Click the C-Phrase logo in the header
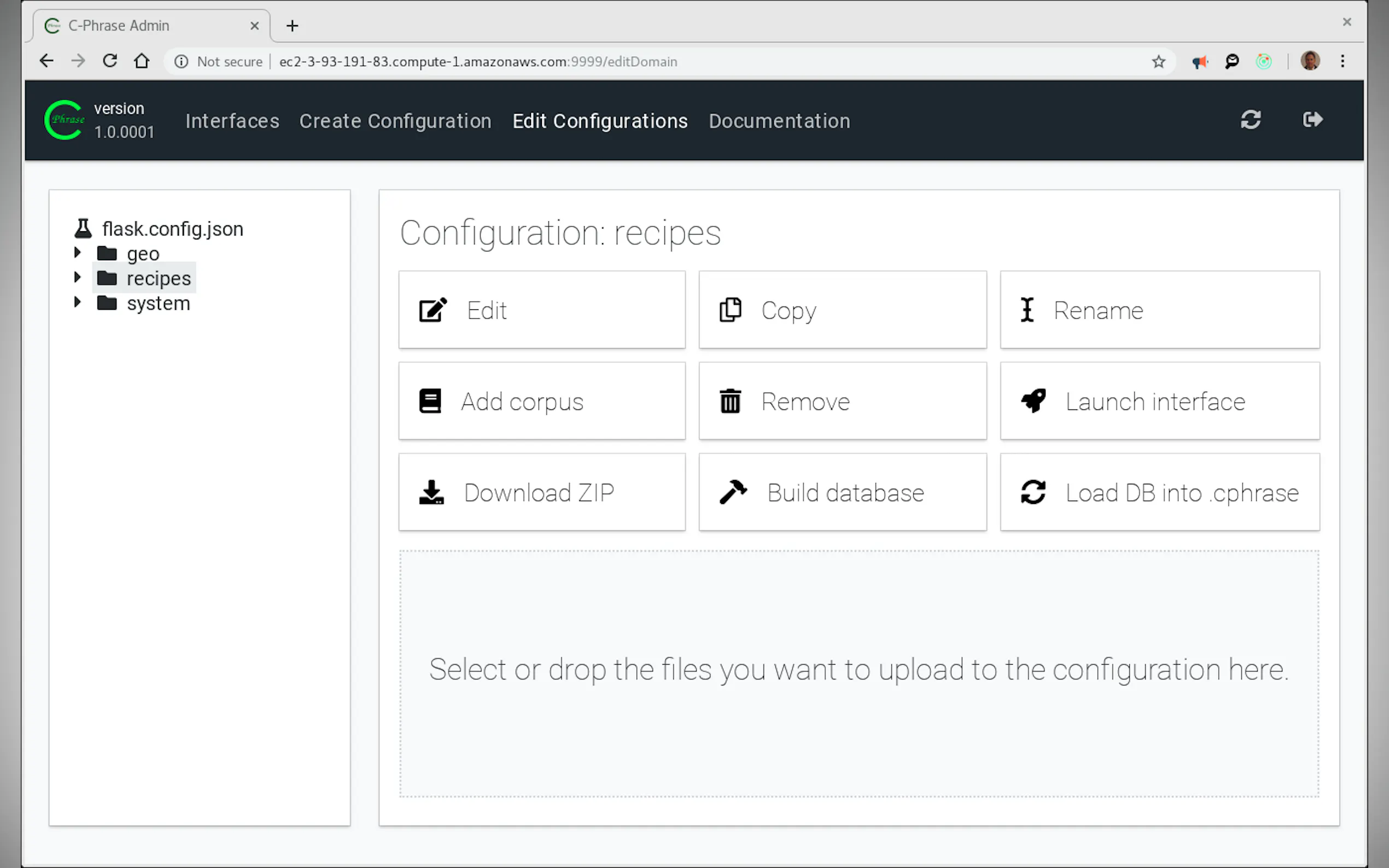This screenshot has width=1389, height=868. [x=65, y=120]
